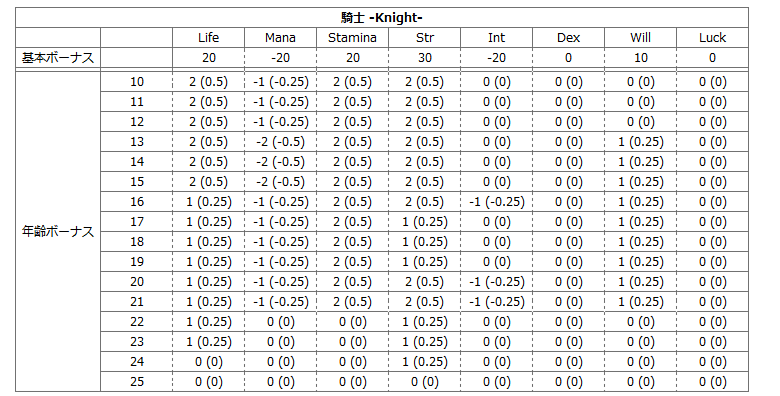
Task: Select the Mana base bonus value -20
Action: pyautogui.click(x=280, y=58)
